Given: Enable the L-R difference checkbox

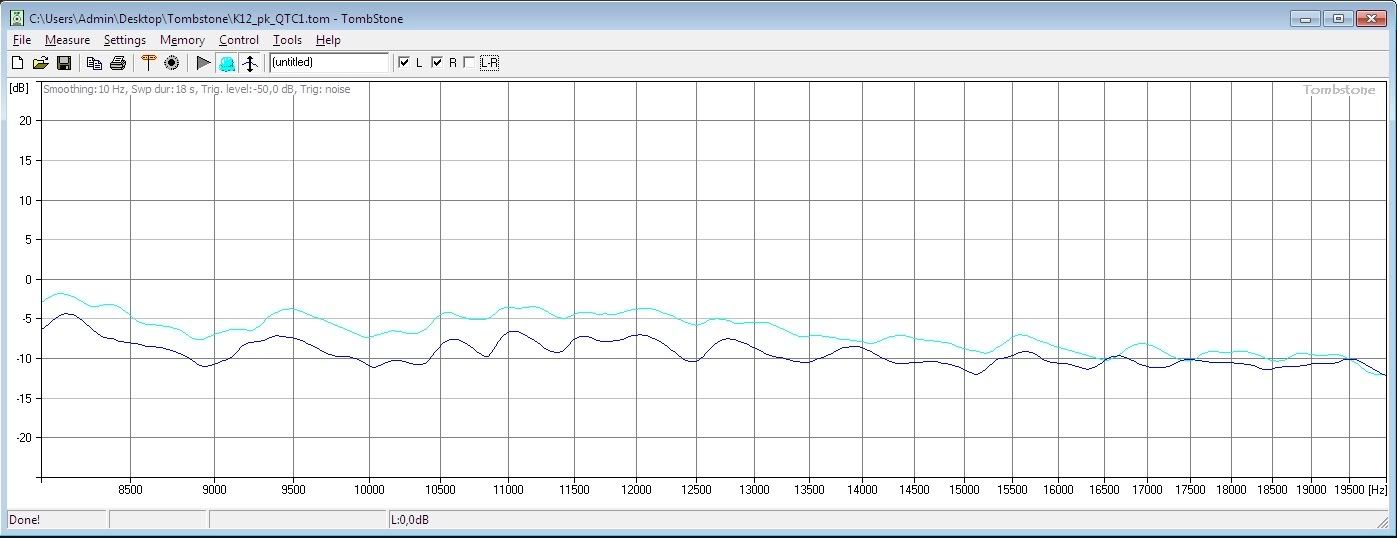Looking at the screenshot, I should (x=470, y=63).
